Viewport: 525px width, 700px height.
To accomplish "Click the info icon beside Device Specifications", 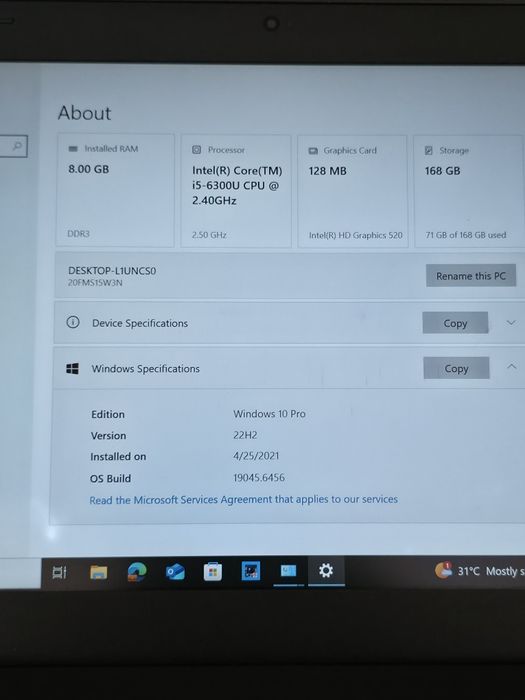I will coord(73,322).
